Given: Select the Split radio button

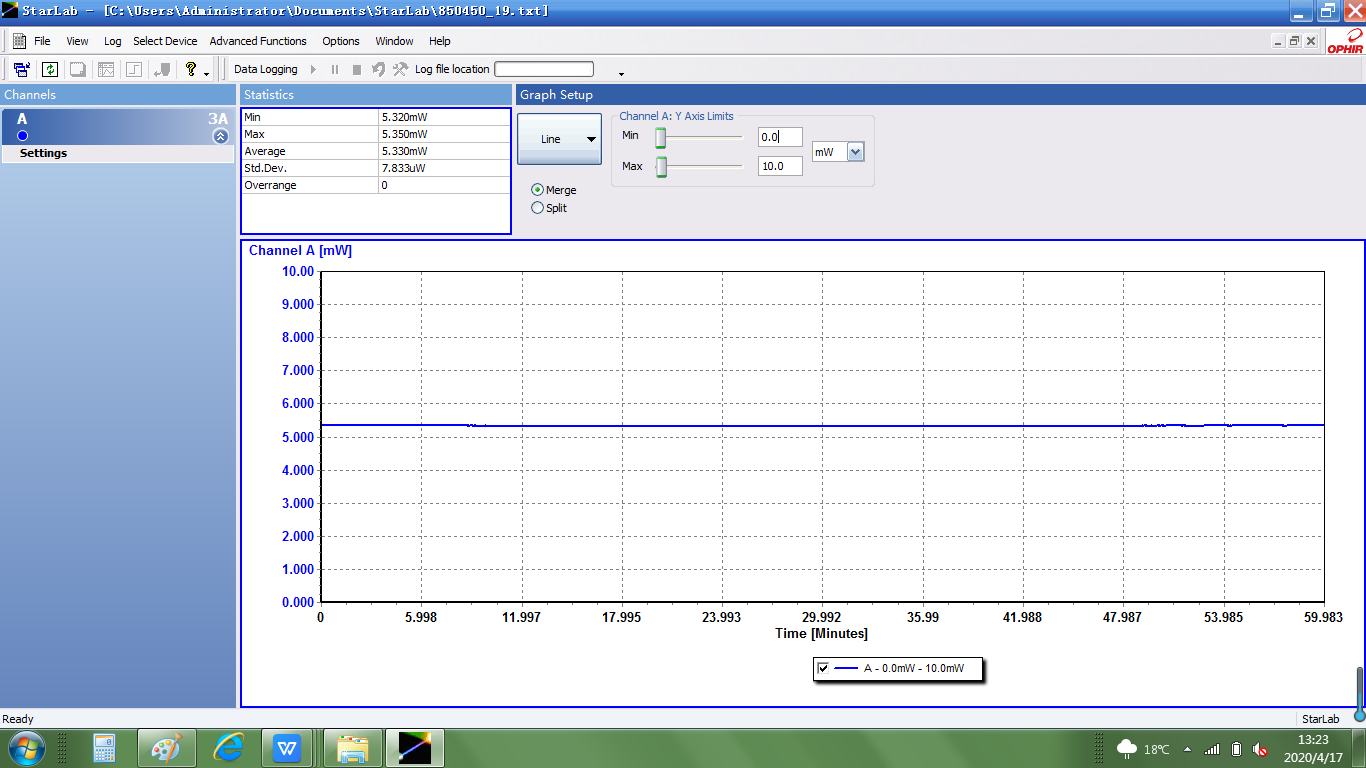Looking at the screenshot, I should [538, 208].
